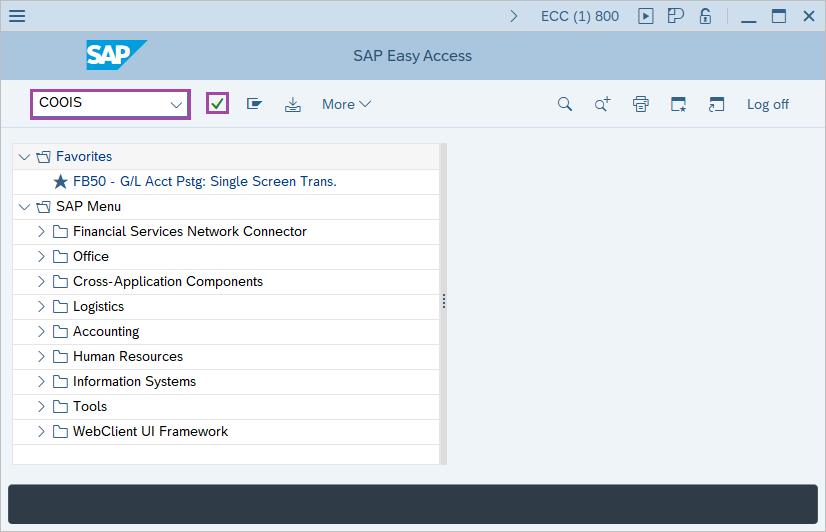826x532 pixels.
Task: Click the folder icon beside Human Resources
Action: [60, 357]
